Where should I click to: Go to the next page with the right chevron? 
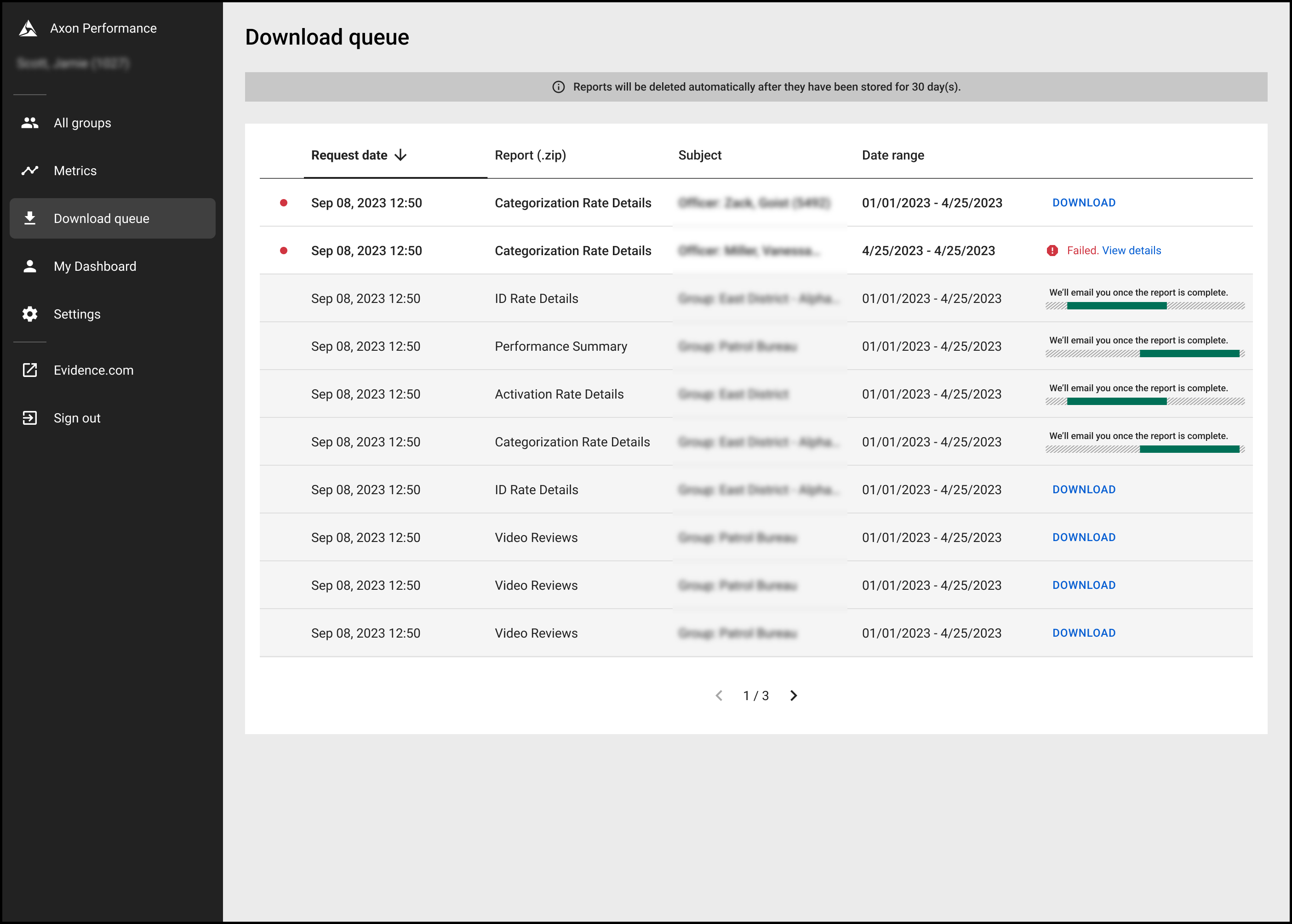point(794,695)
